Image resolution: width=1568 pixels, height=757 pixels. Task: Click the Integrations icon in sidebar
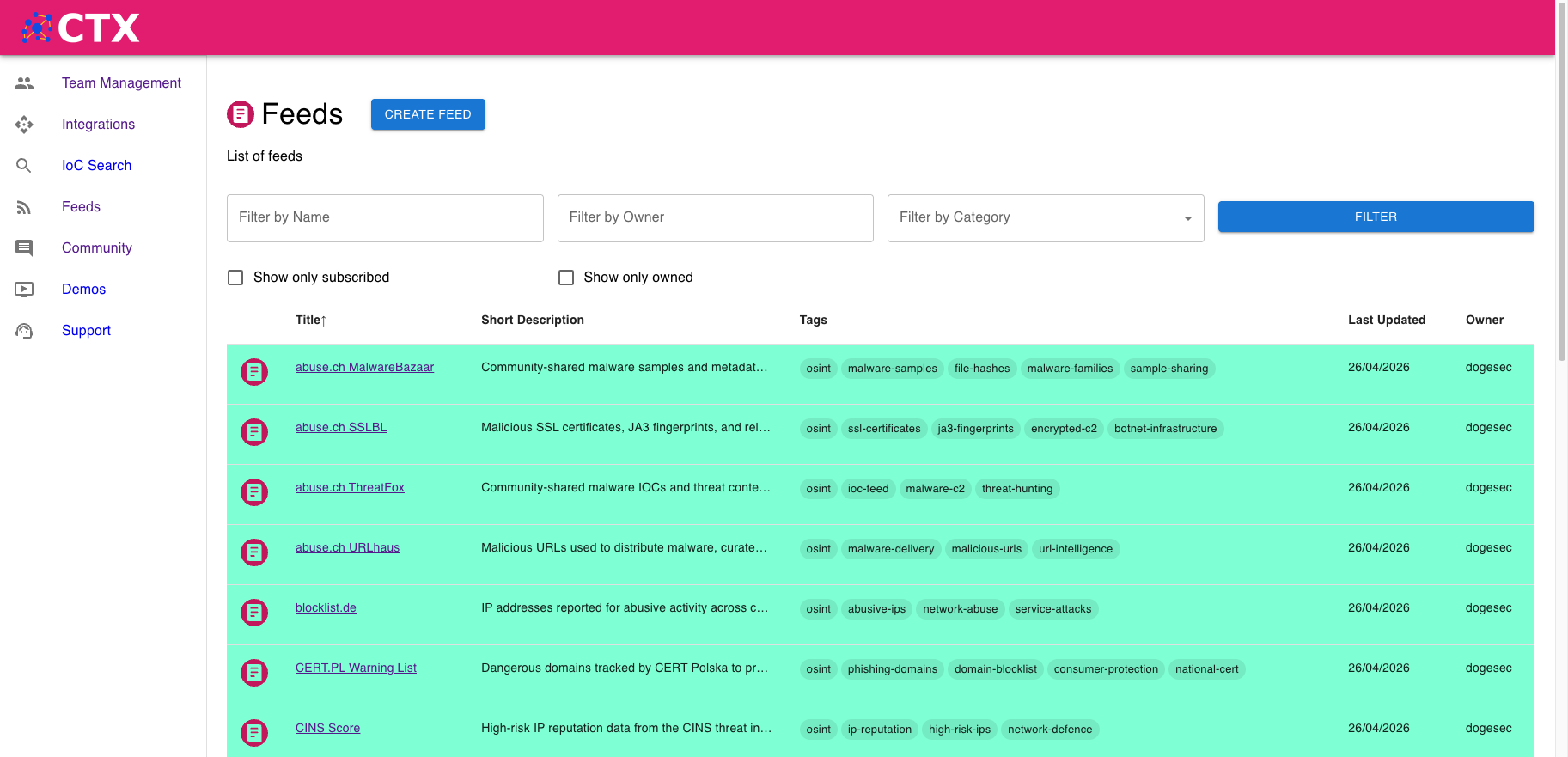click(24, 125)
